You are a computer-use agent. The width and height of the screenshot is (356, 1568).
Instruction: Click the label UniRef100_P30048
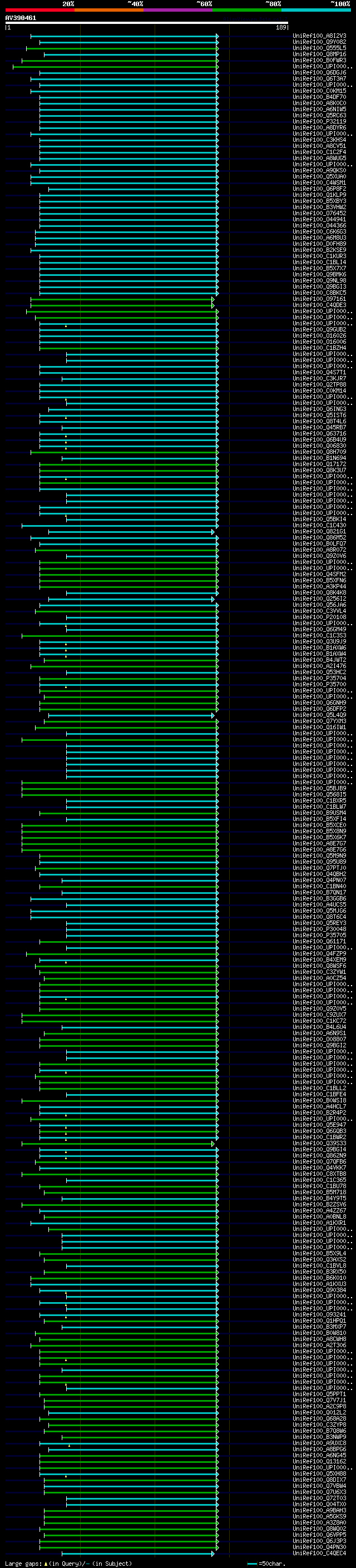pos(319,929)
